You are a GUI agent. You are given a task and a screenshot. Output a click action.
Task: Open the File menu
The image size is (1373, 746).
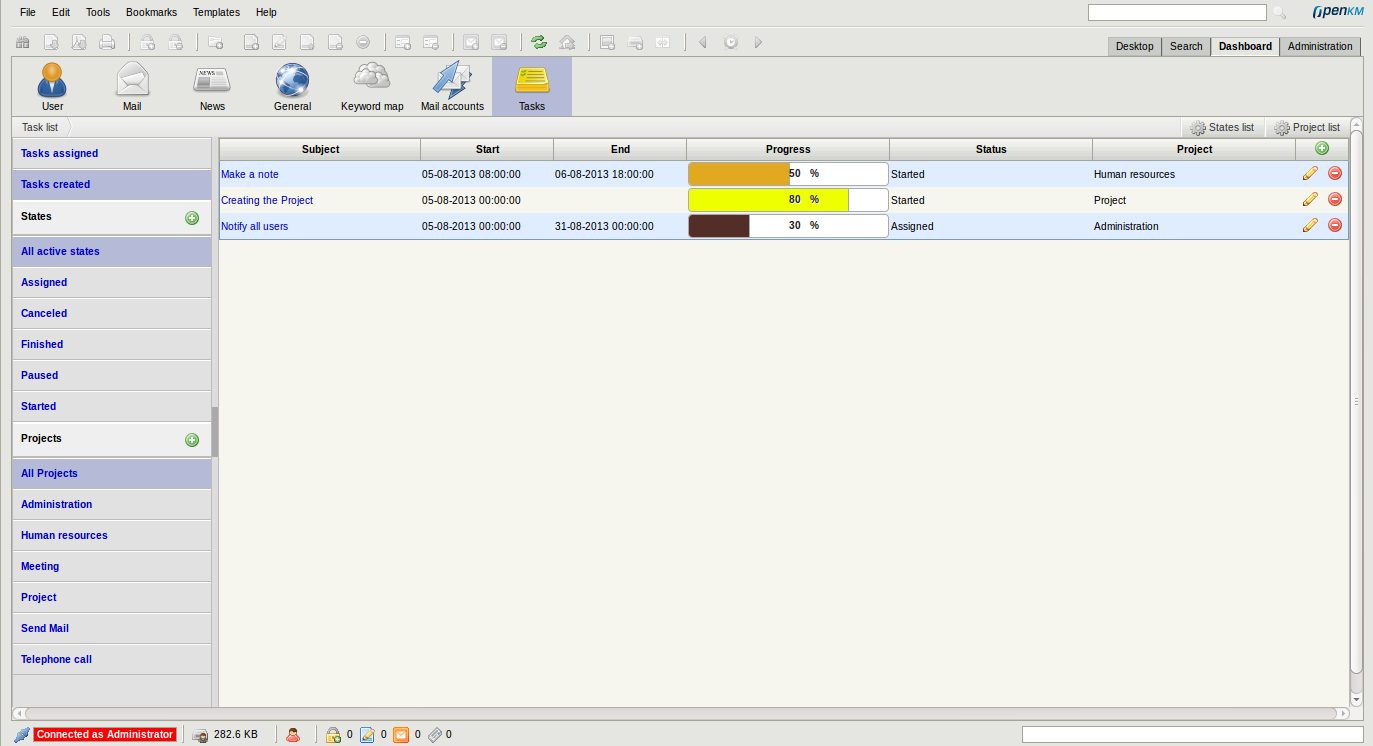pyautogui.click(x=27, y=12)
